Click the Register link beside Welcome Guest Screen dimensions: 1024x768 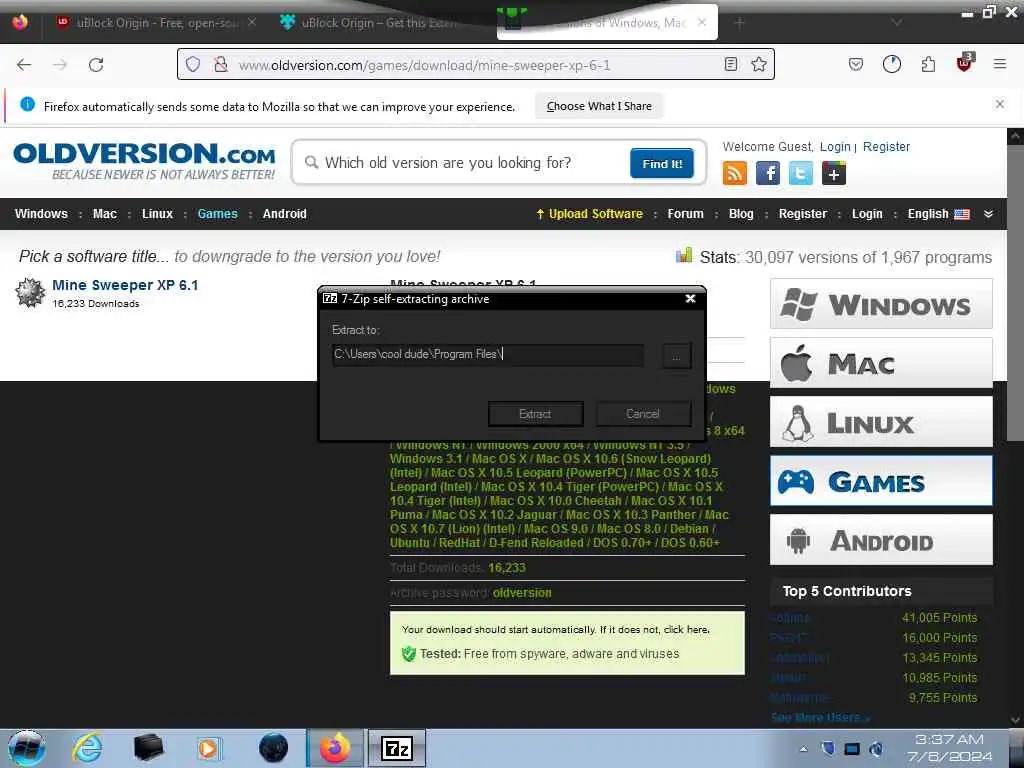[886, 147]
